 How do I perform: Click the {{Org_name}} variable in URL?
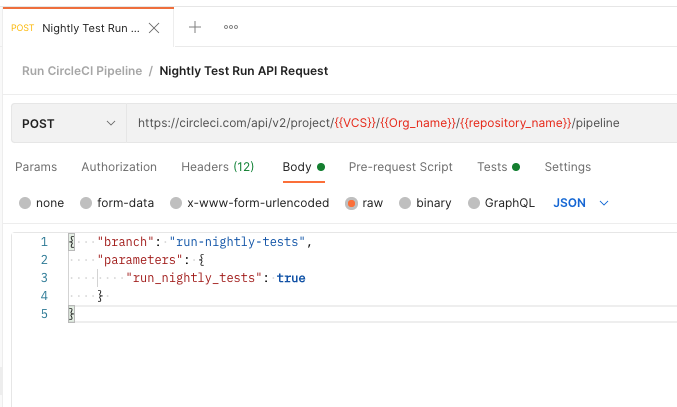click(418, 123)
